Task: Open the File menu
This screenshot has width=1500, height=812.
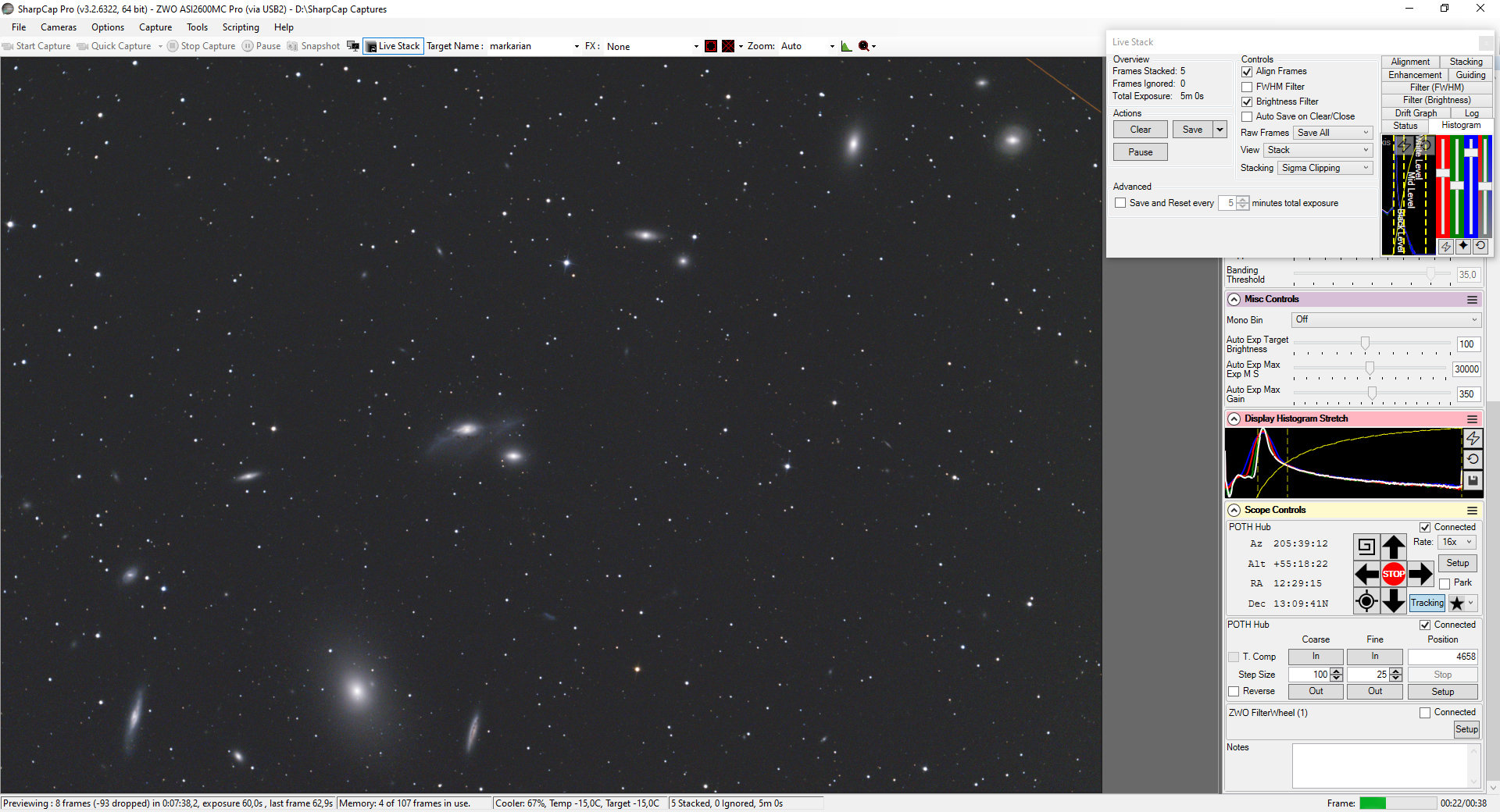Action: tap(19, 27)
